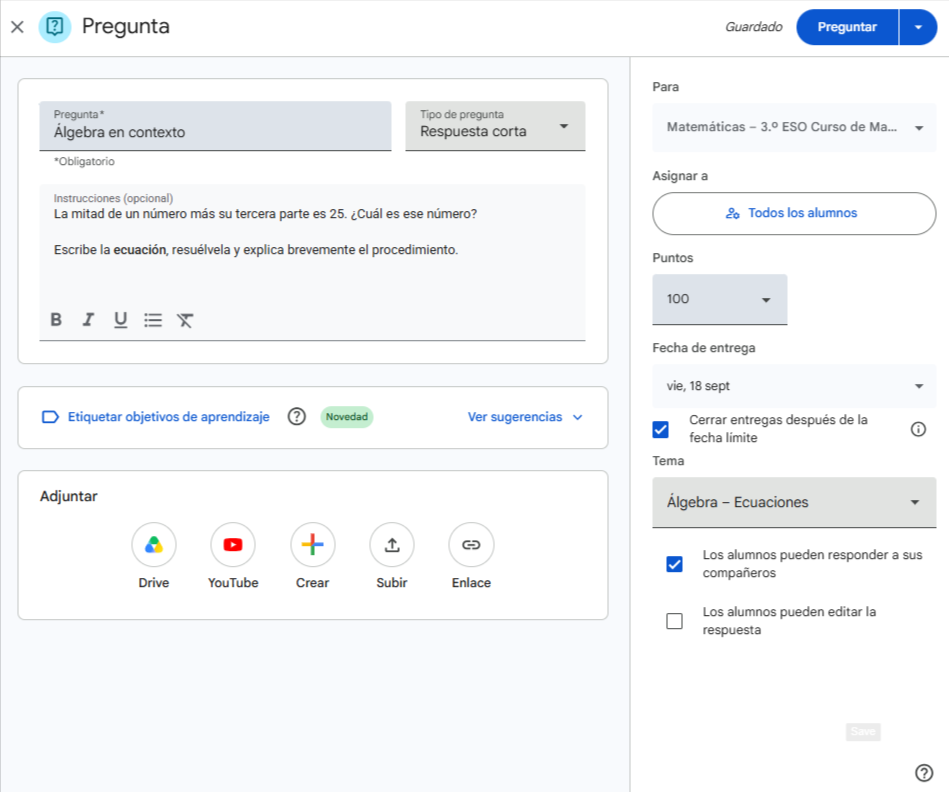
Task: Close the Pregunta editor with the X
Action: click(x=18, y=27)
